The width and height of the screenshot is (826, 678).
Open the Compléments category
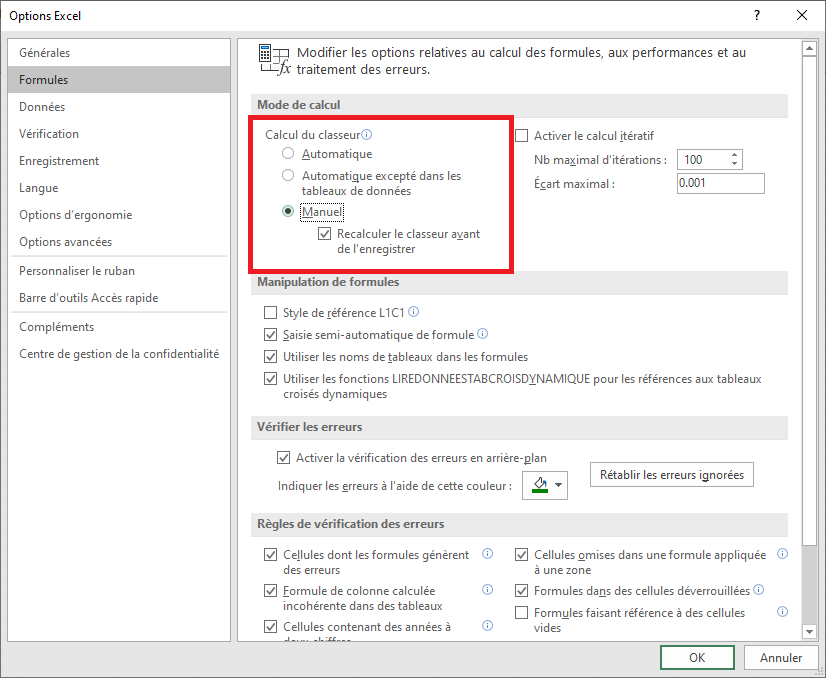[119, 327]
